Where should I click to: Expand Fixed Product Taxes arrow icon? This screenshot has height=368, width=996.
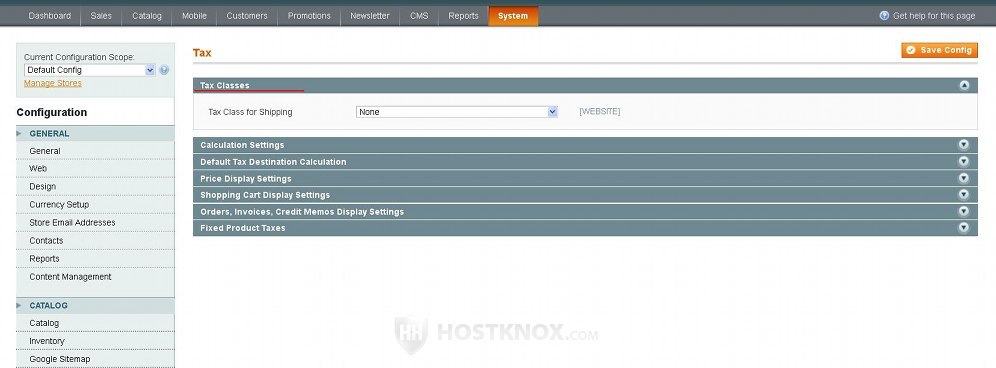(x=964, y=228)
